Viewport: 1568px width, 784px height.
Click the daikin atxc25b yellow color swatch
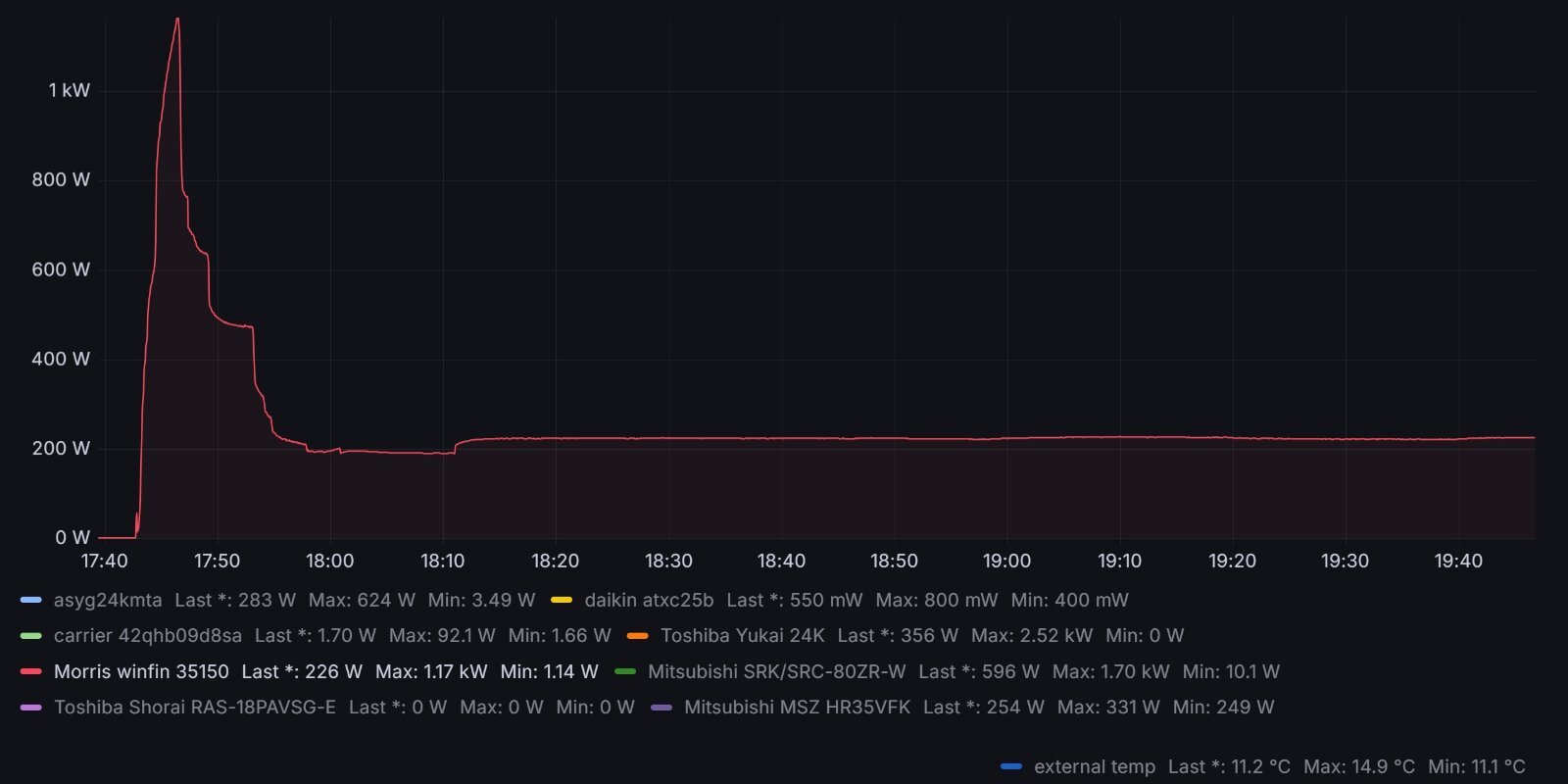pos(562,600)
